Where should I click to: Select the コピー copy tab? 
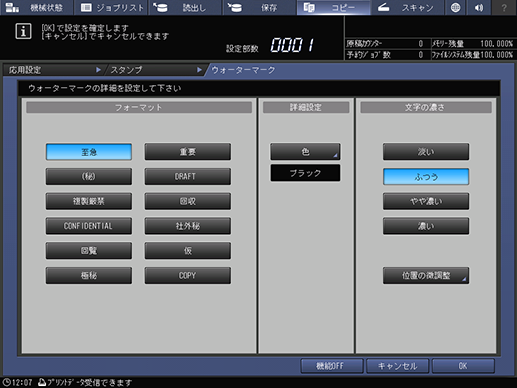(333, 7)
